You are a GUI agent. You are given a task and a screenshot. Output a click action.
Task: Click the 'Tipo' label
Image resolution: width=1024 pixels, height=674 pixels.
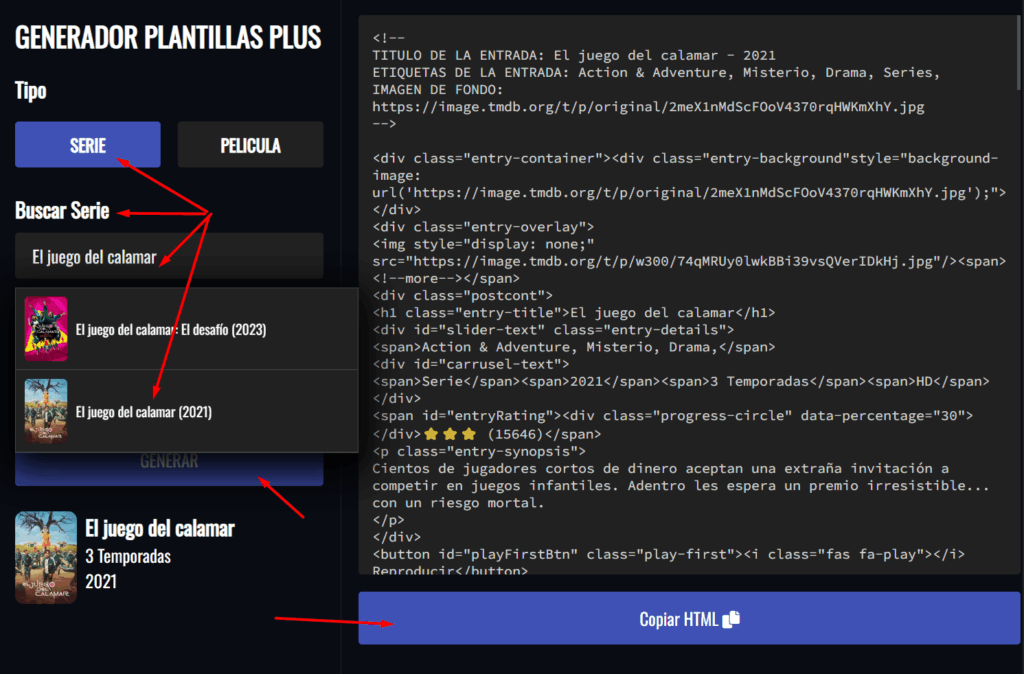tap(31, 90)
